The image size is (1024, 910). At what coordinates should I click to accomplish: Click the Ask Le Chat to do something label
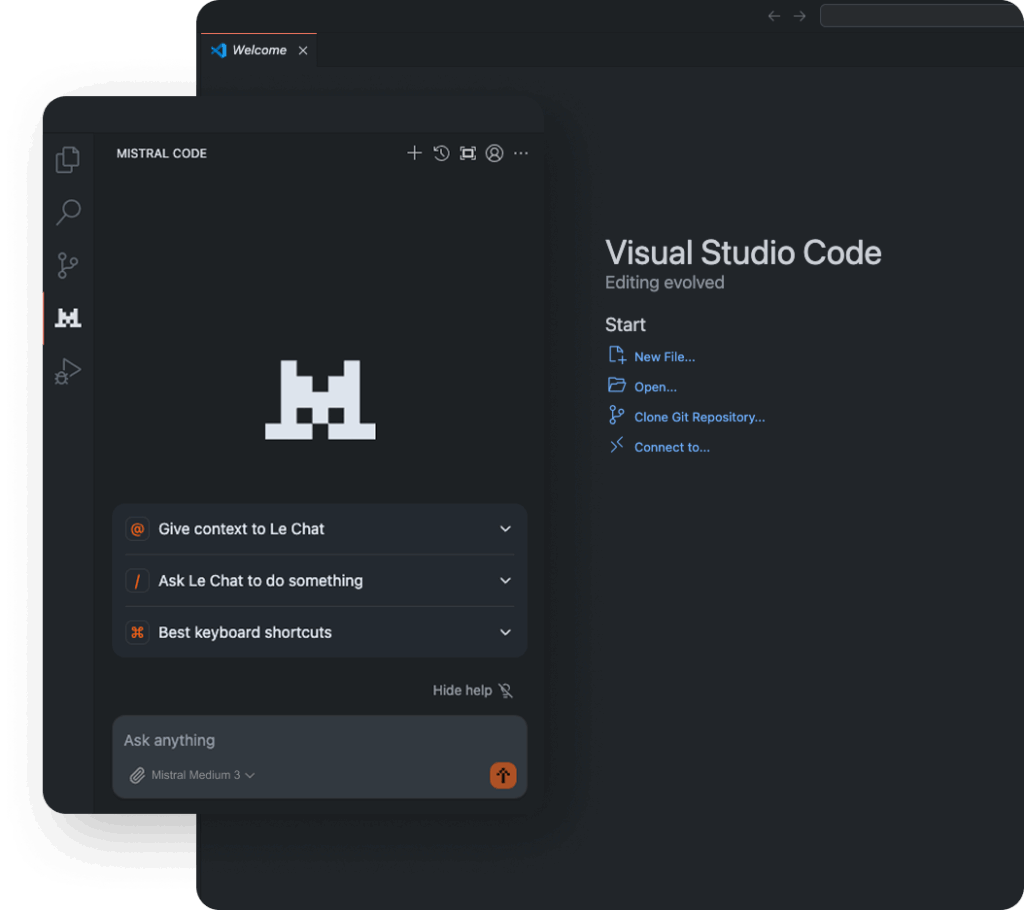coord(261,580)
